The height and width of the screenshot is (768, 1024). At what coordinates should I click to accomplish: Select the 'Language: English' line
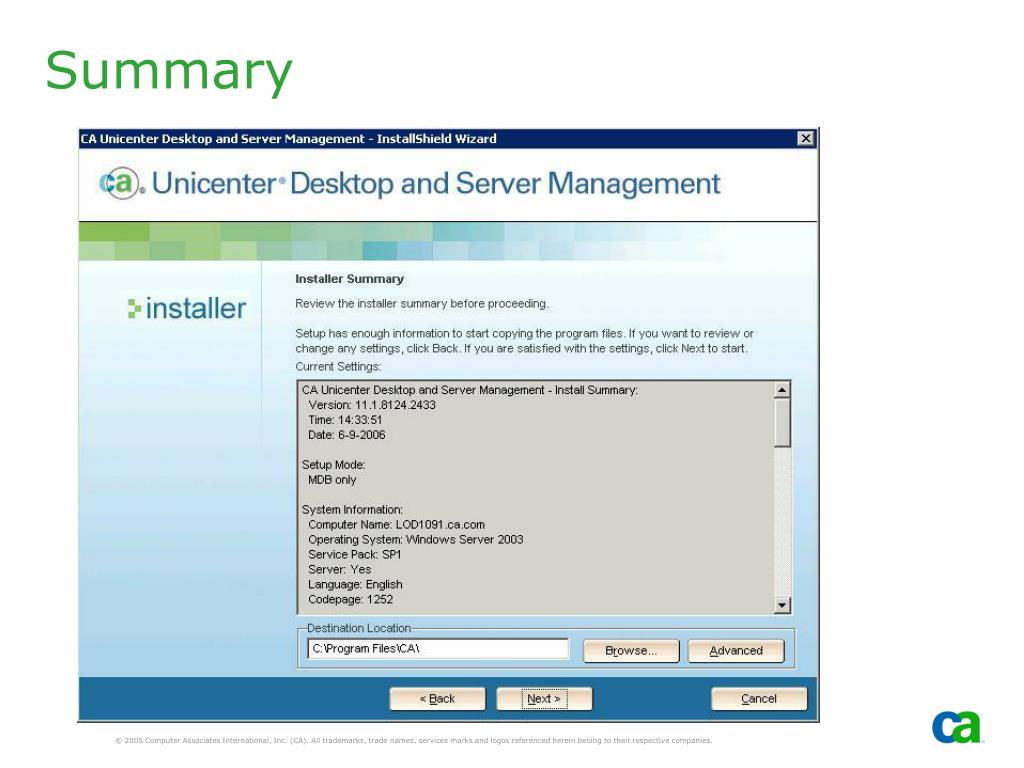coord(355,584)
